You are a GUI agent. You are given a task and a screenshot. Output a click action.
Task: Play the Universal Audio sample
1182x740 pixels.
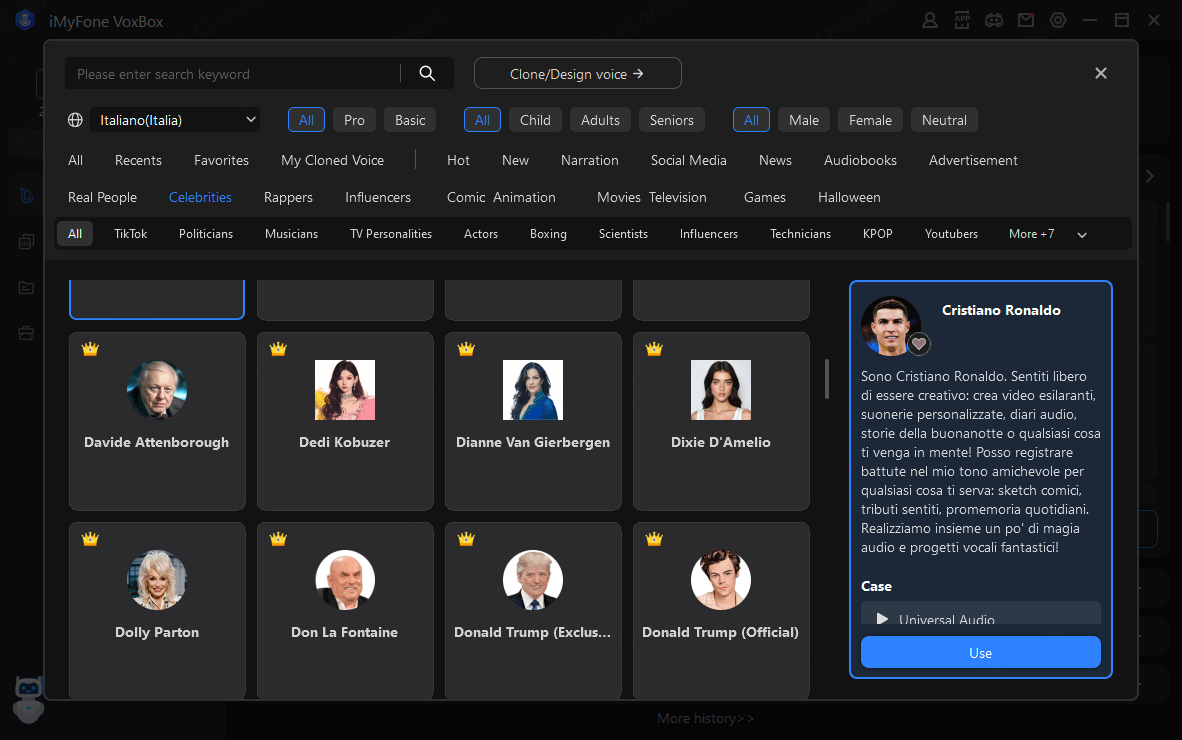(x=883, y=619)
